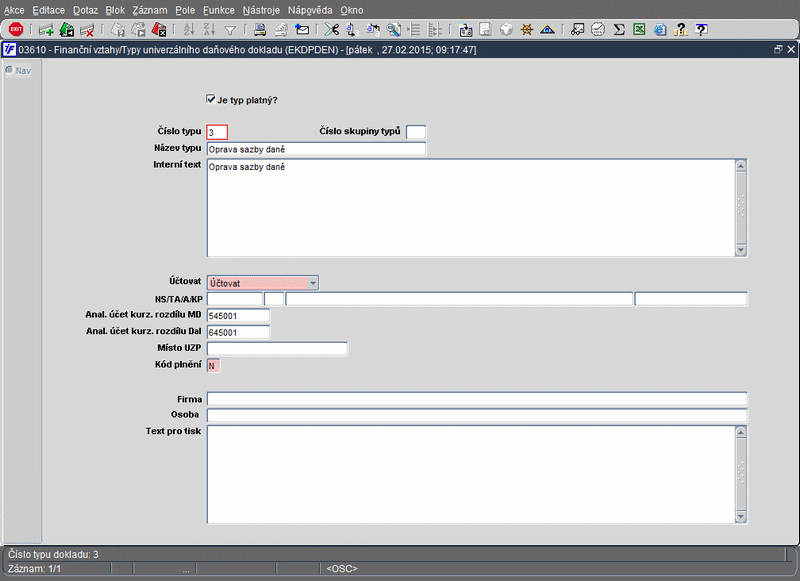Click the Číslo skupiny typů field

point(416,132)
